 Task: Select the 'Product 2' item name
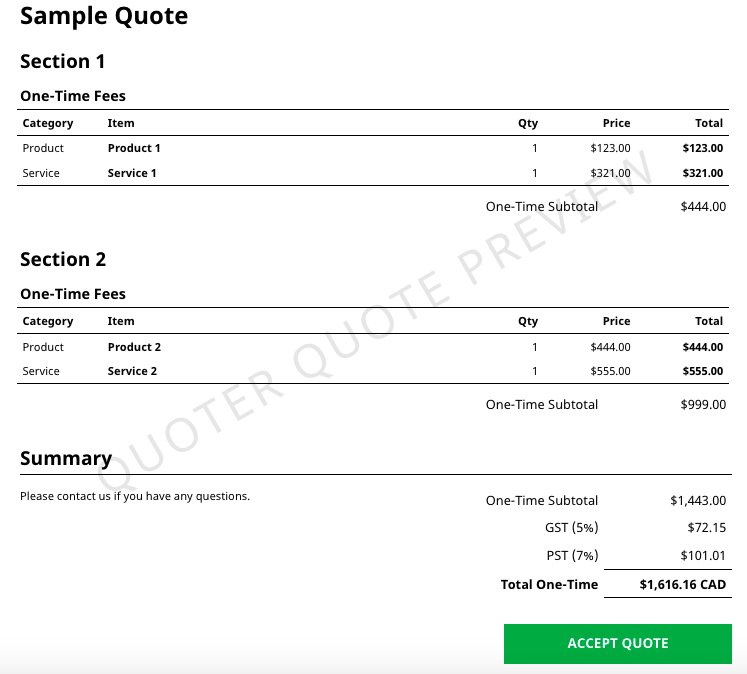134,347
